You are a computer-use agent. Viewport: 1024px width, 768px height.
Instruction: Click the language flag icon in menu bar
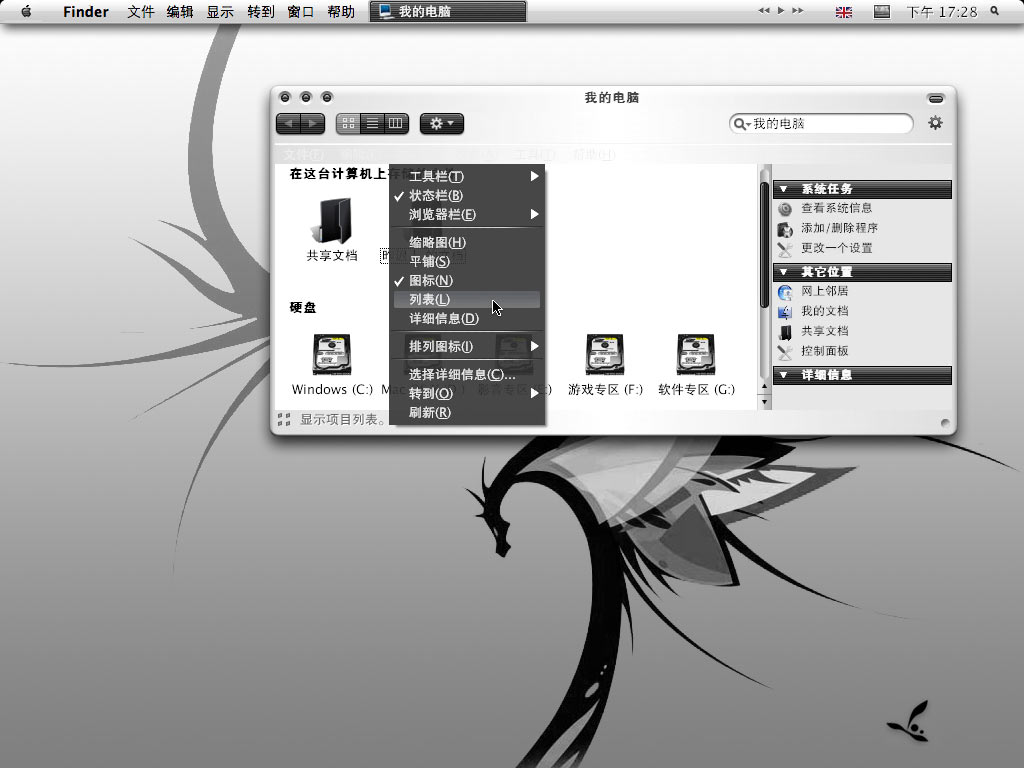pos(844,12)
